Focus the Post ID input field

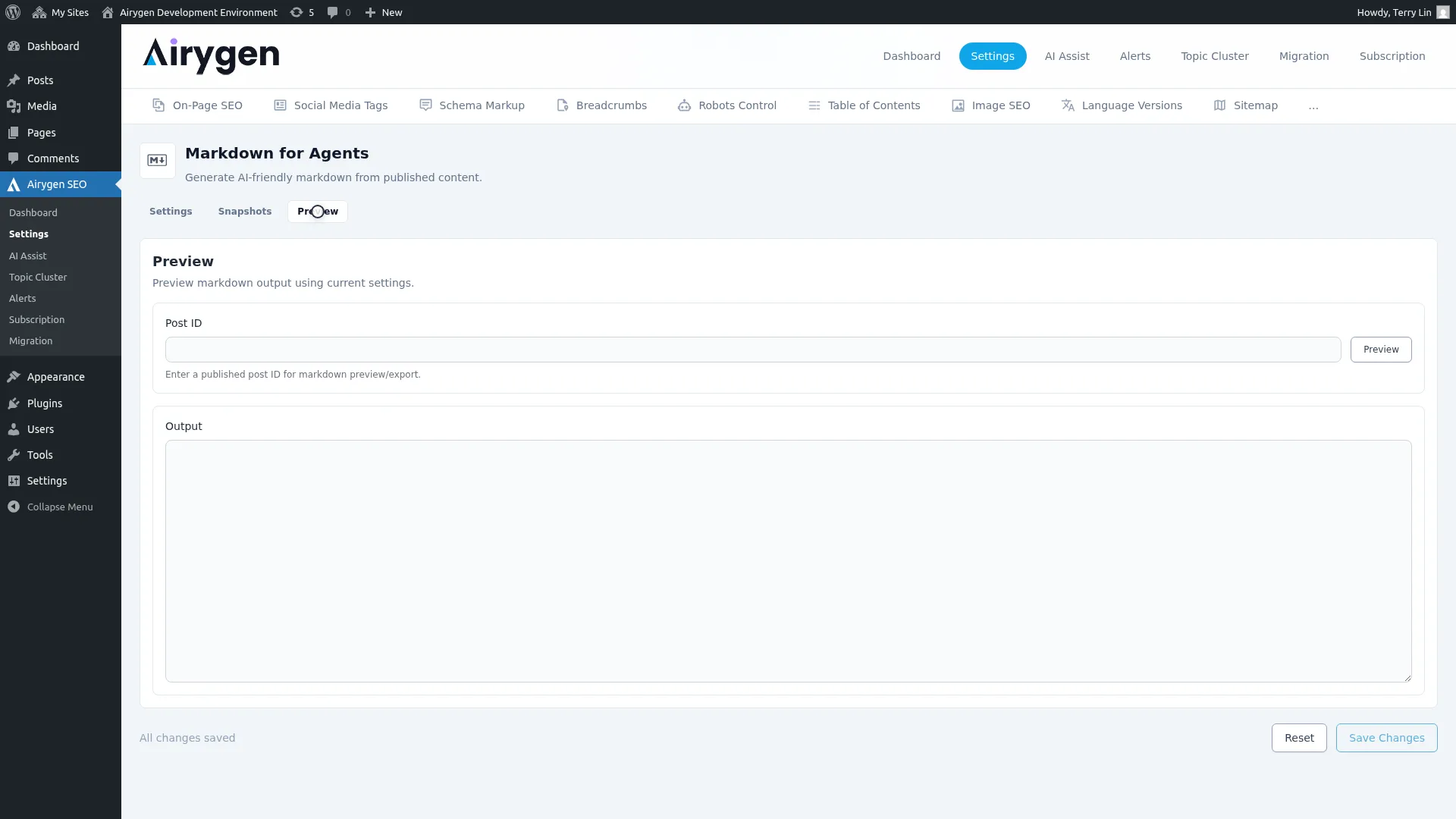click(x=753, y=350)
